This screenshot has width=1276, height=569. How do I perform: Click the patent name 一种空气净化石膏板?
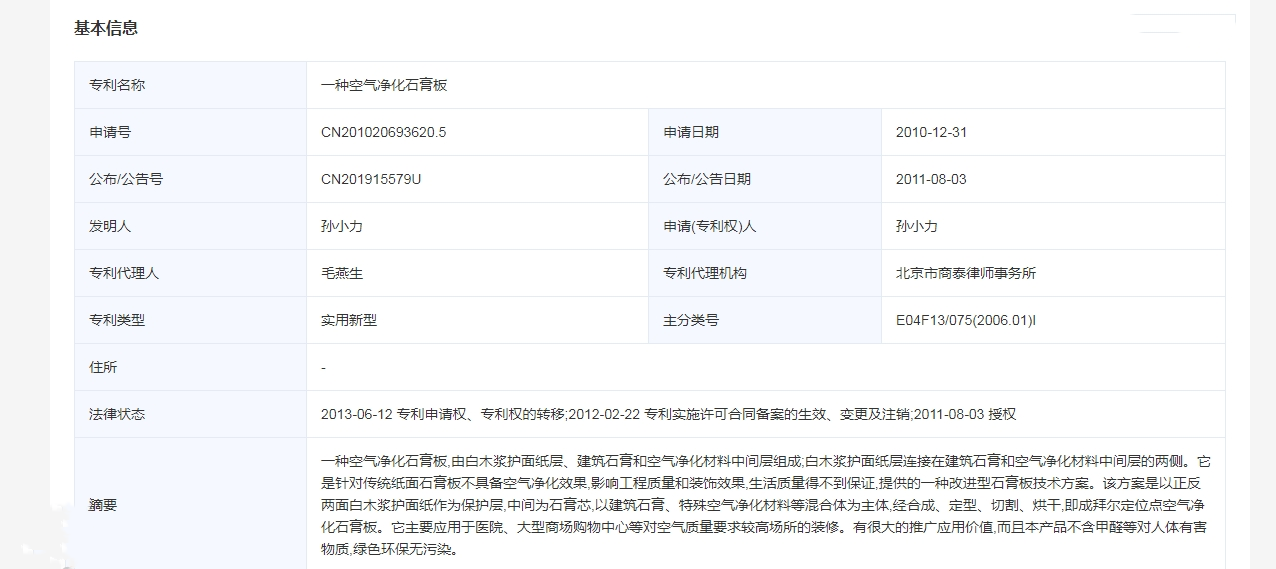tap(384, 85)
